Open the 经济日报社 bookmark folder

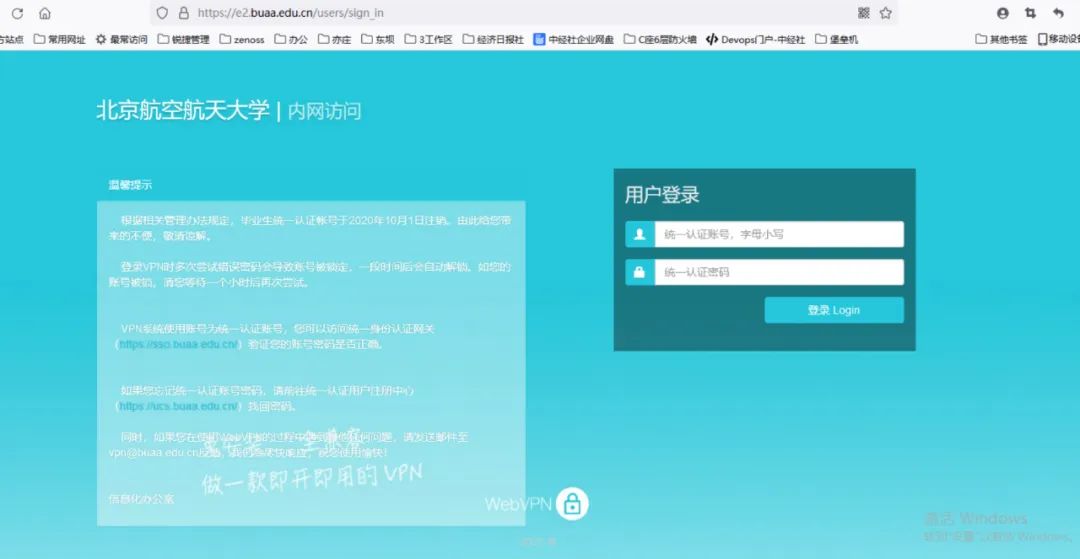click(x=493, y=39)
